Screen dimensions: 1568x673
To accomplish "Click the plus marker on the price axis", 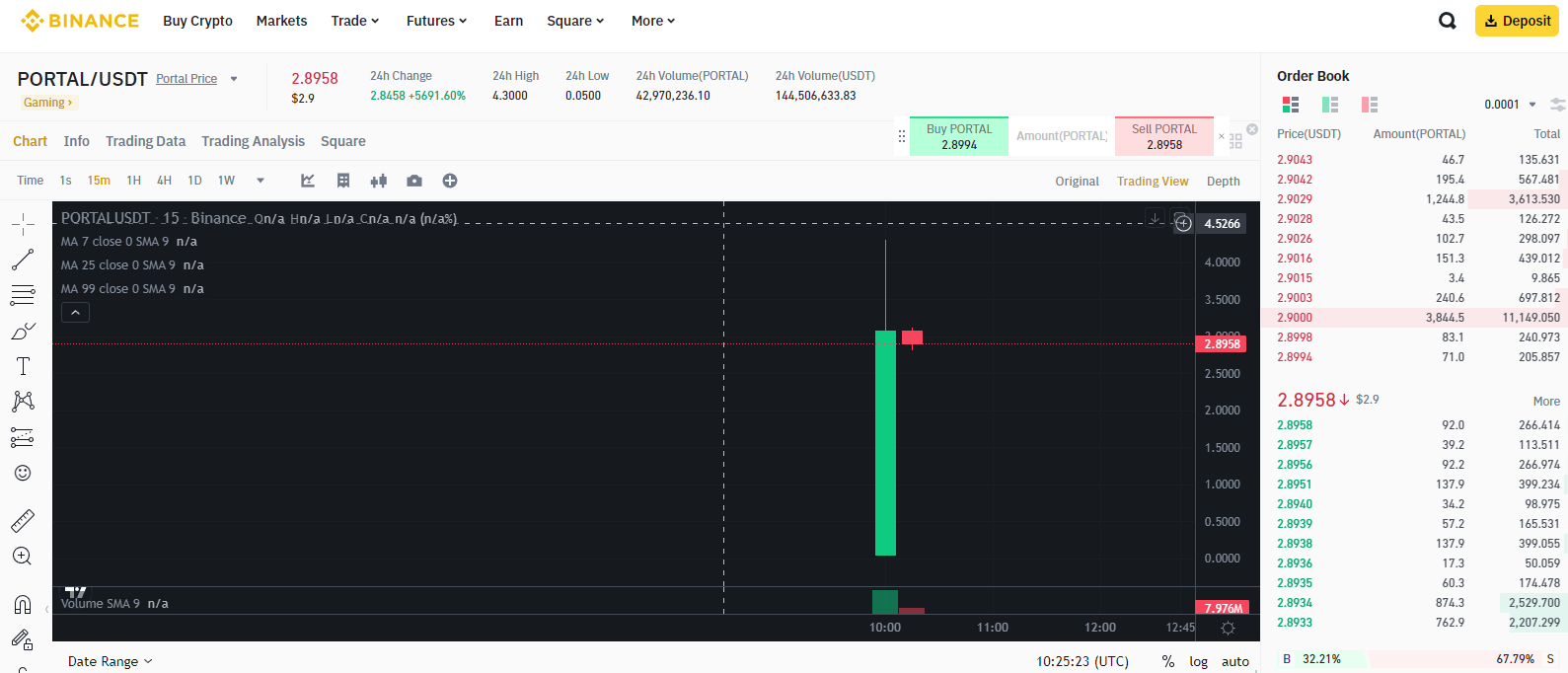I will click(1184, 224).
